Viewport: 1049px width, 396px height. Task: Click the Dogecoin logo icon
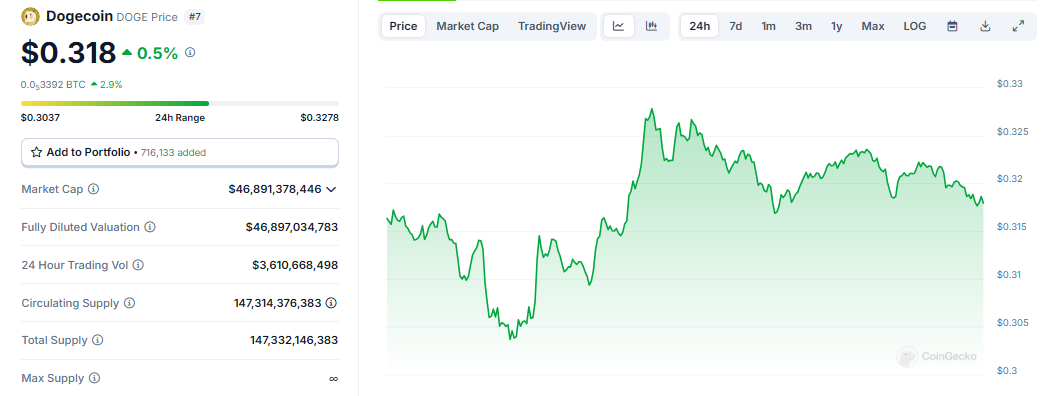click(x=31, y=16)
